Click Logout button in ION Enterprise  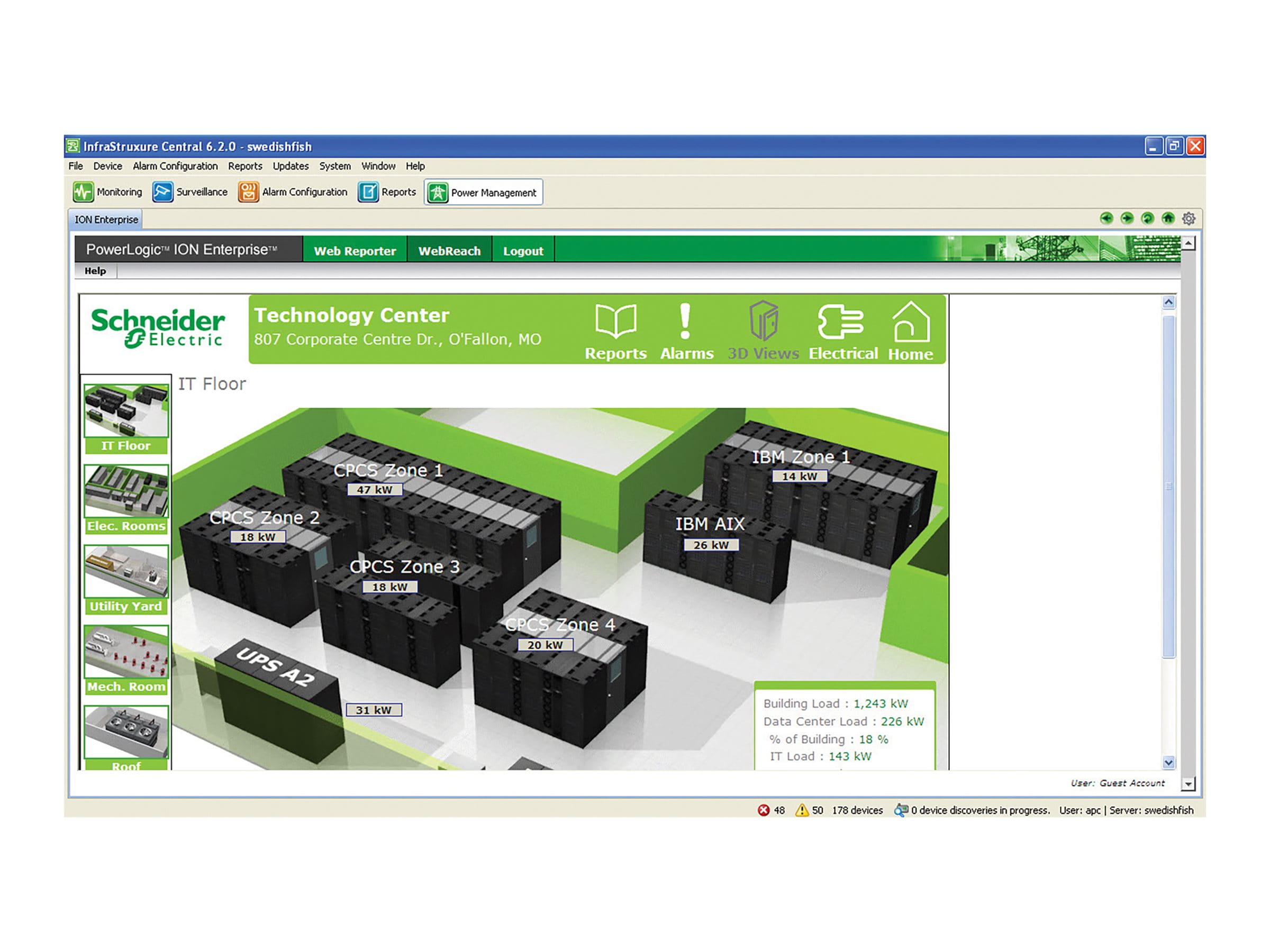coord(524,252)
